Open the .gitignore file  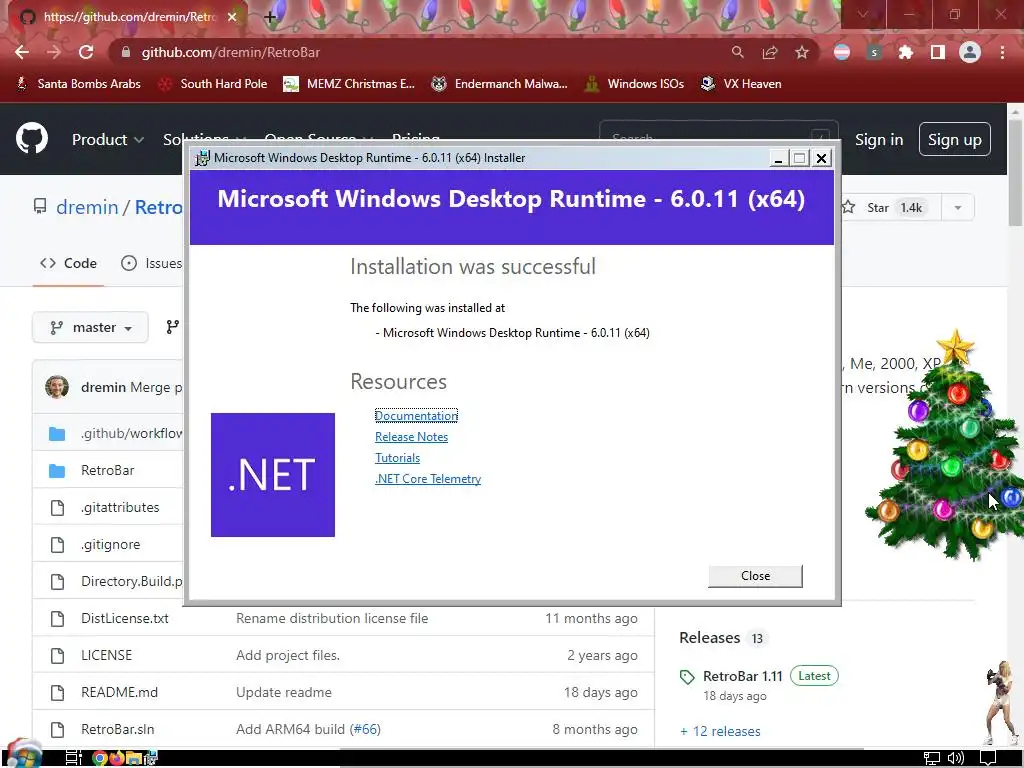click(x=110, y=544)
